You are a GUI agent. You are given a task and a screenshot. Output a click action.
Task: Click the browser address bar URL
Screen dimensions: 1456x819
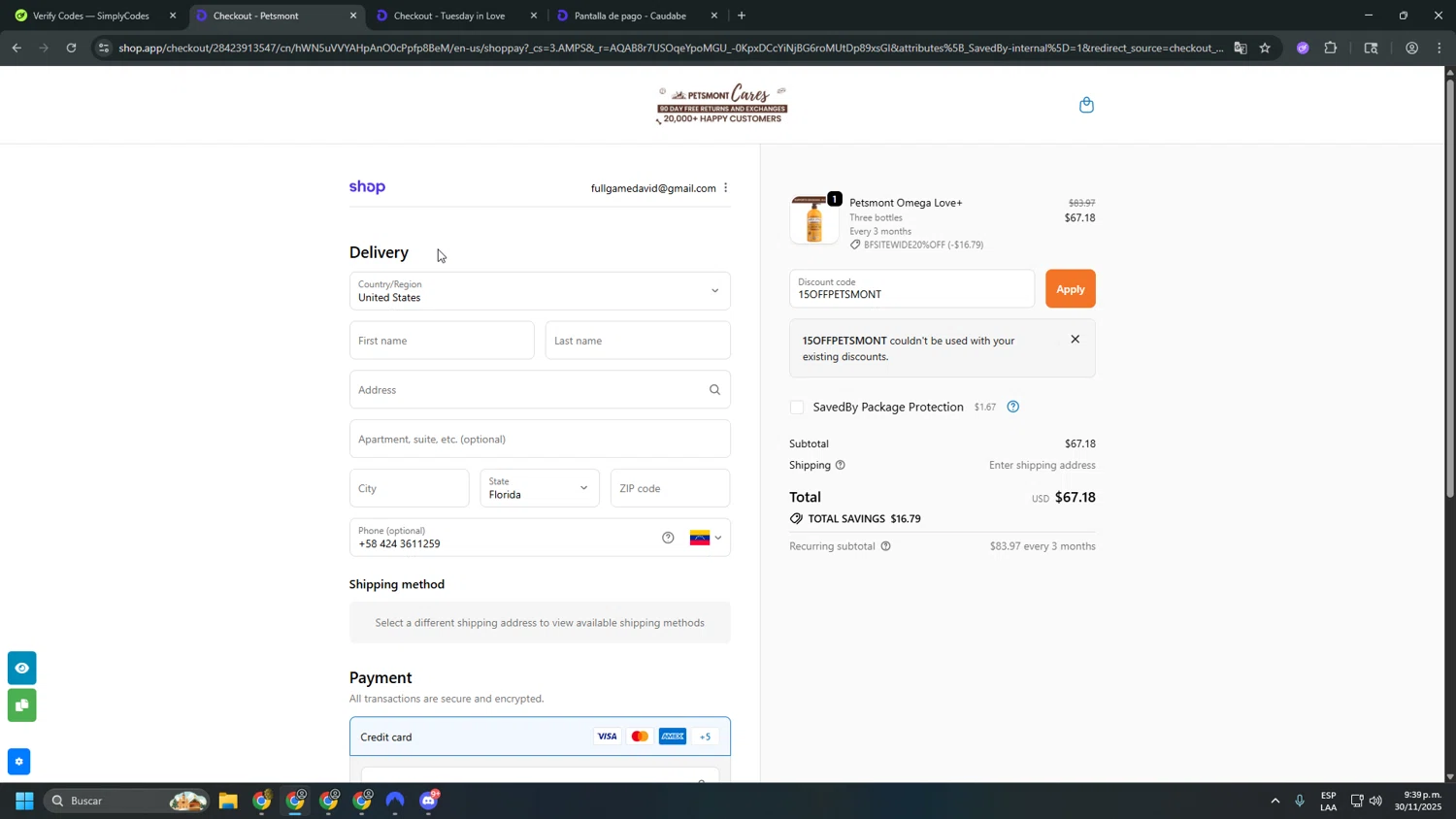(x=670, y=48)
